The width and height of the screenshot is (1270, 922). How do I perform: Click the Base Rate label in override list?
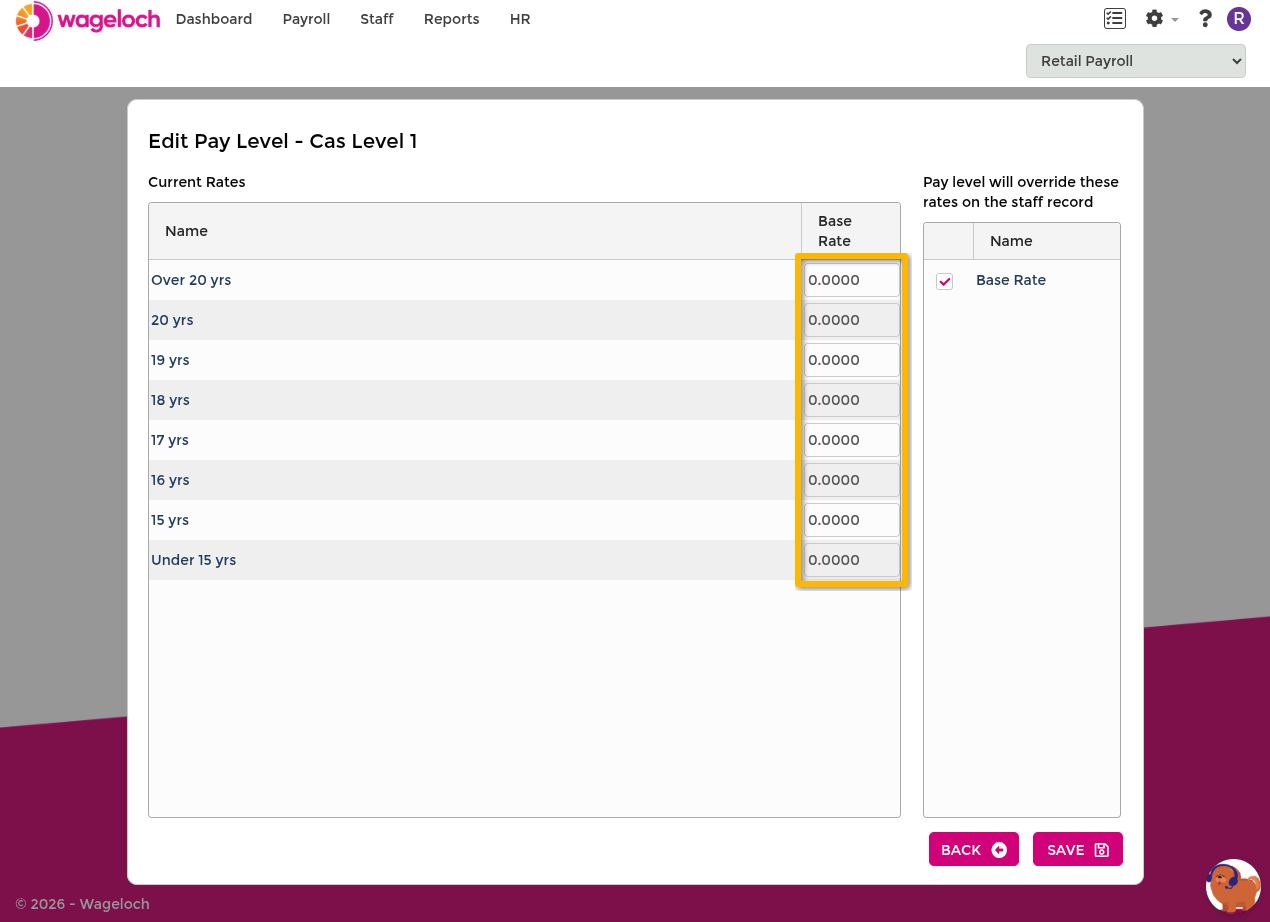click(1011, 280)
